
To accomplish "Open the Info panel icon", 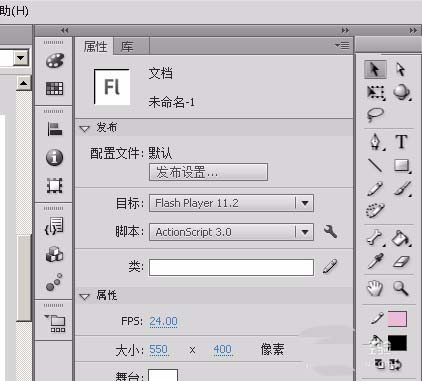I will pos(54,157).
